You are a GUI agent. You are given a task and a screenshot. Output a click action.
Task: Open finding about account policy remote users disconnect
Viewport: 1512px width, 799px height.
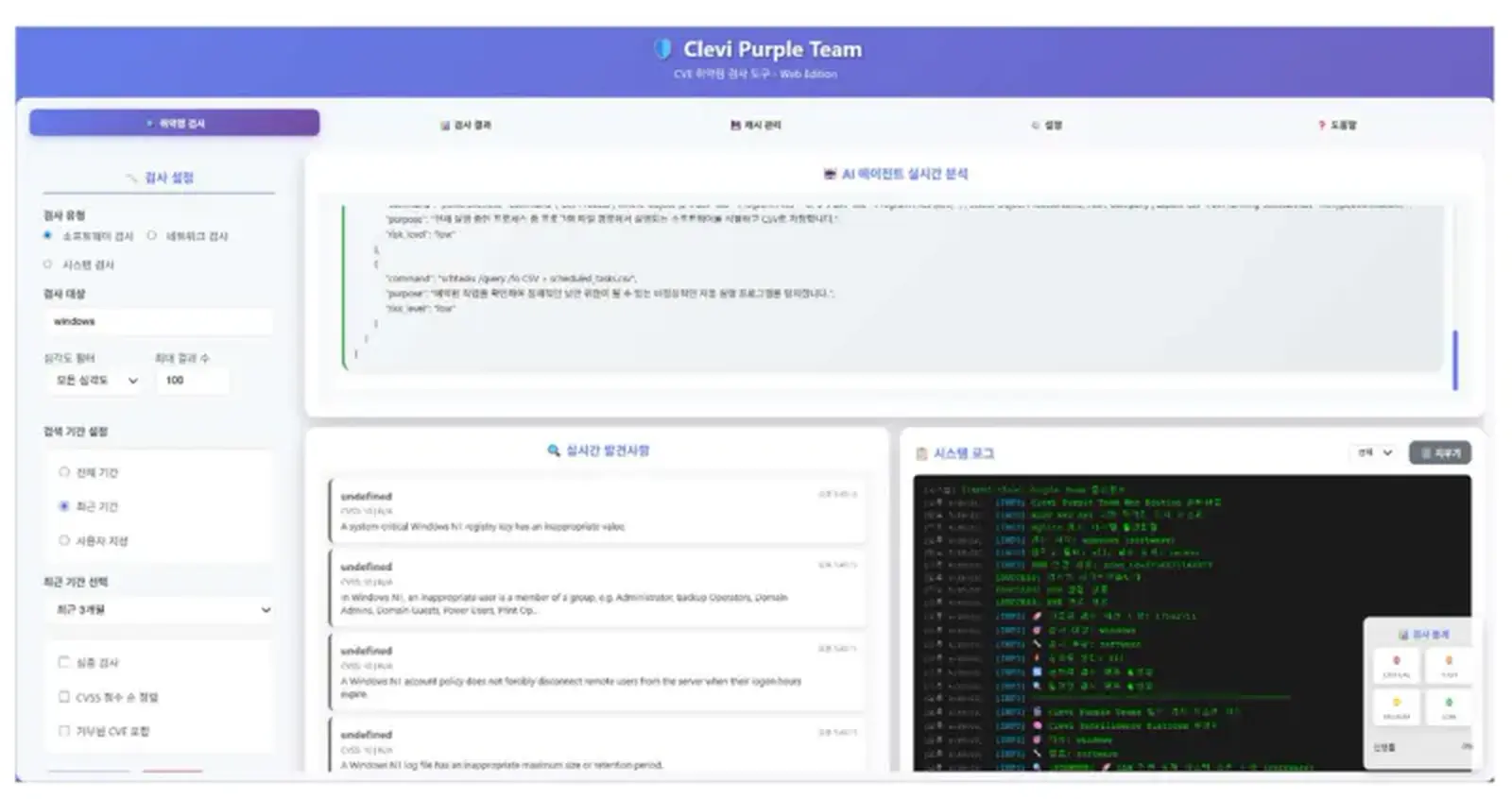pyautogui.click(x=597, y=672)
